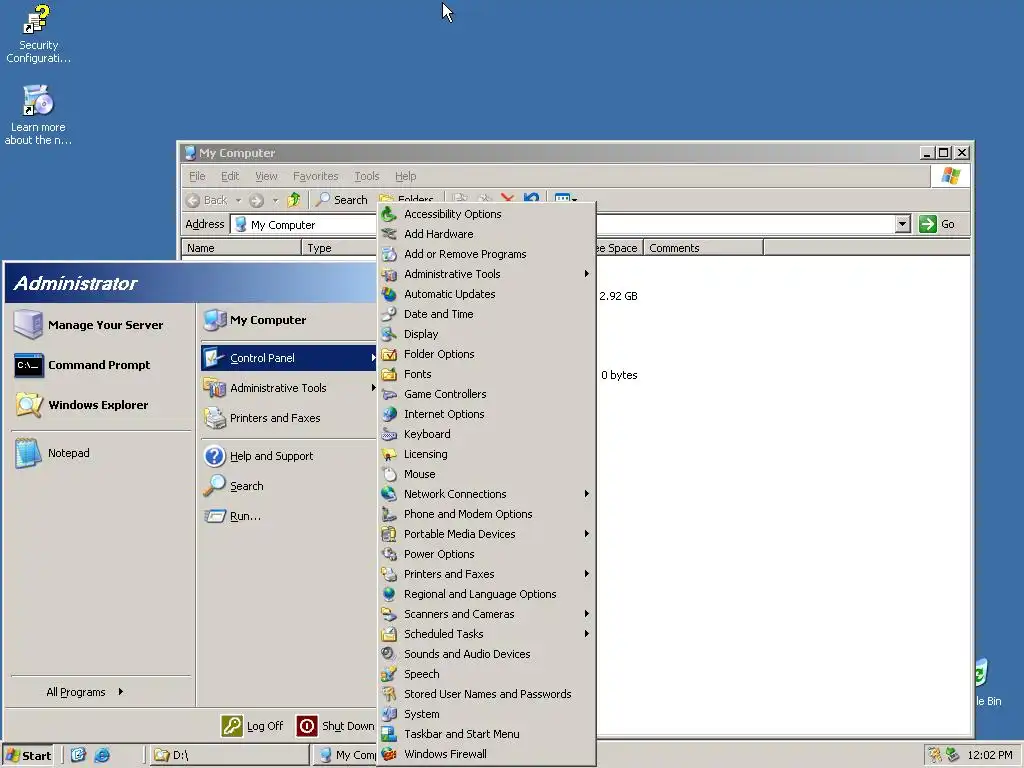1024x768 pixels.
Task: Open the File menu in My Computer
Action: [x=197, y=176]
